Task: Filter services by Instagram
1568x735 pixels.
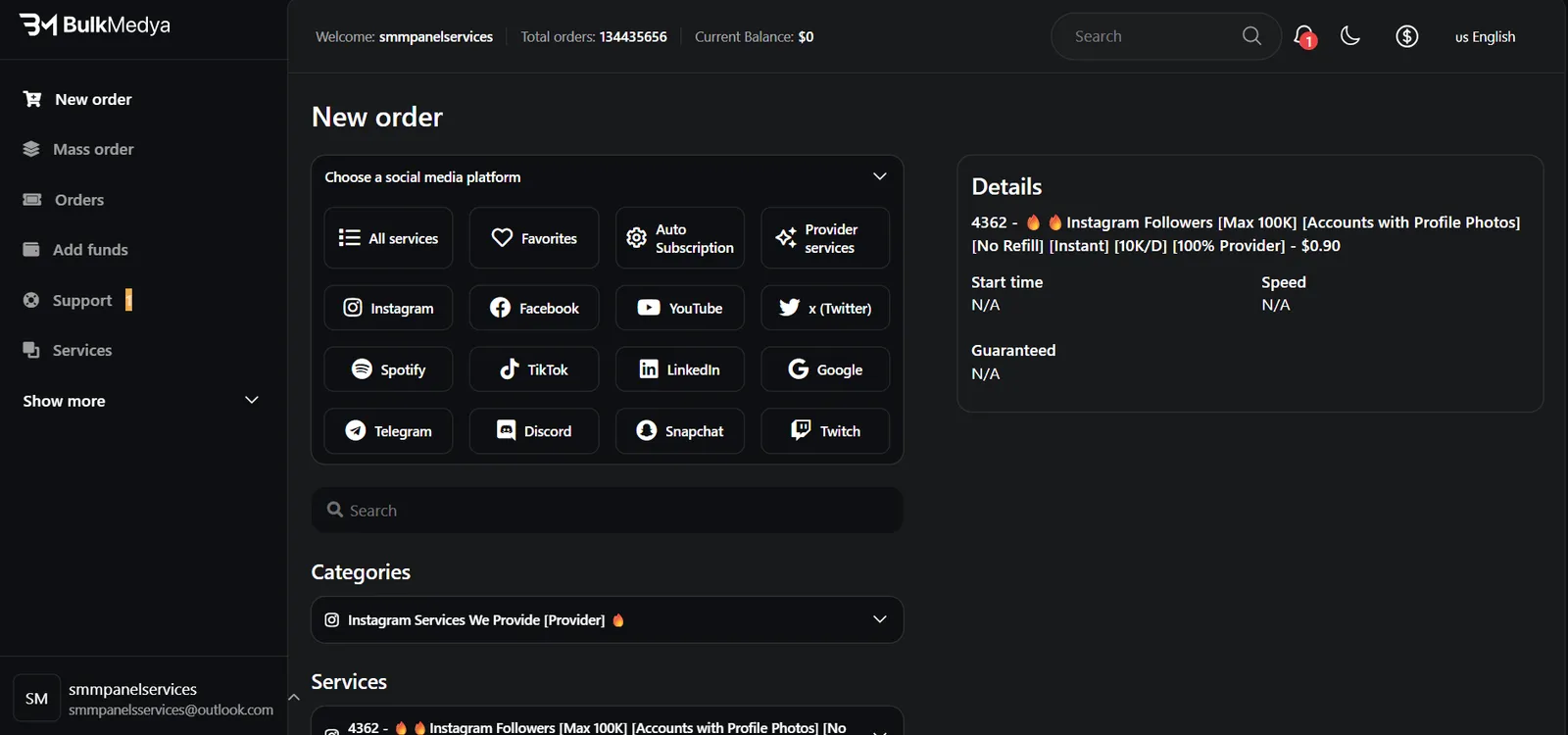Action: pos(388,308)
